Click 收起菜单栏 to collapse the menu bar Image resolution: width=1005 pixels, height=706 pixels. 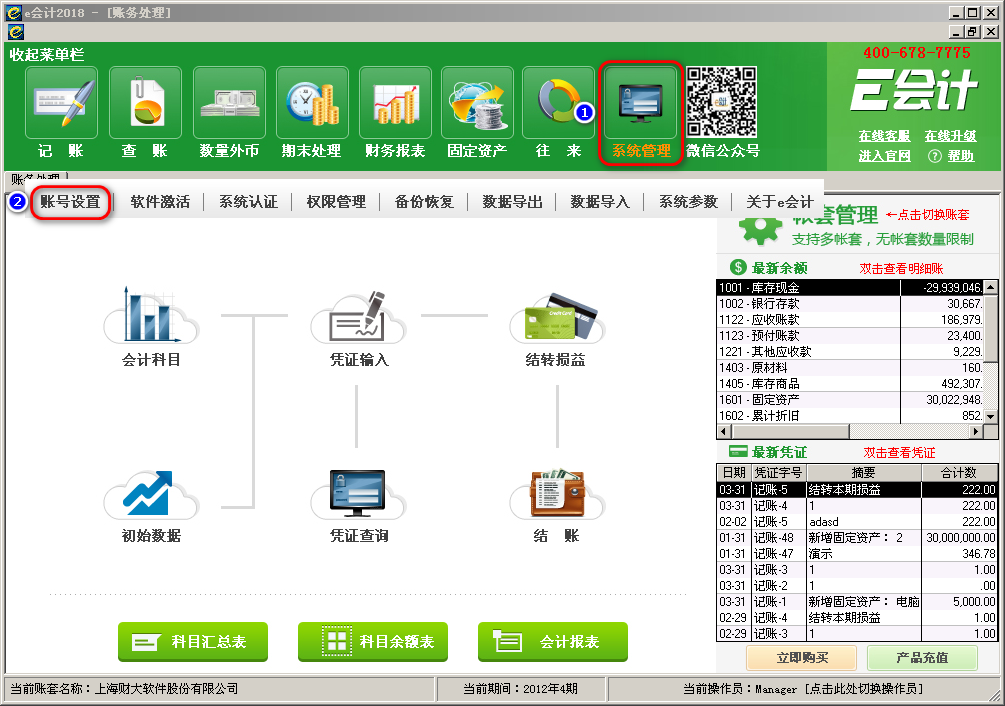47,54
